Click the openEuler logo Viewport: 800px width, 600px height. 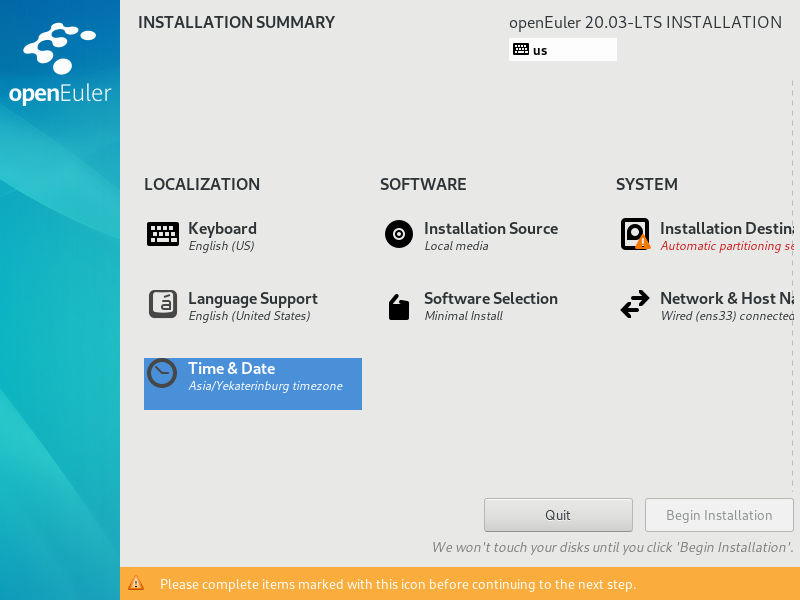(x=60, y=64)
